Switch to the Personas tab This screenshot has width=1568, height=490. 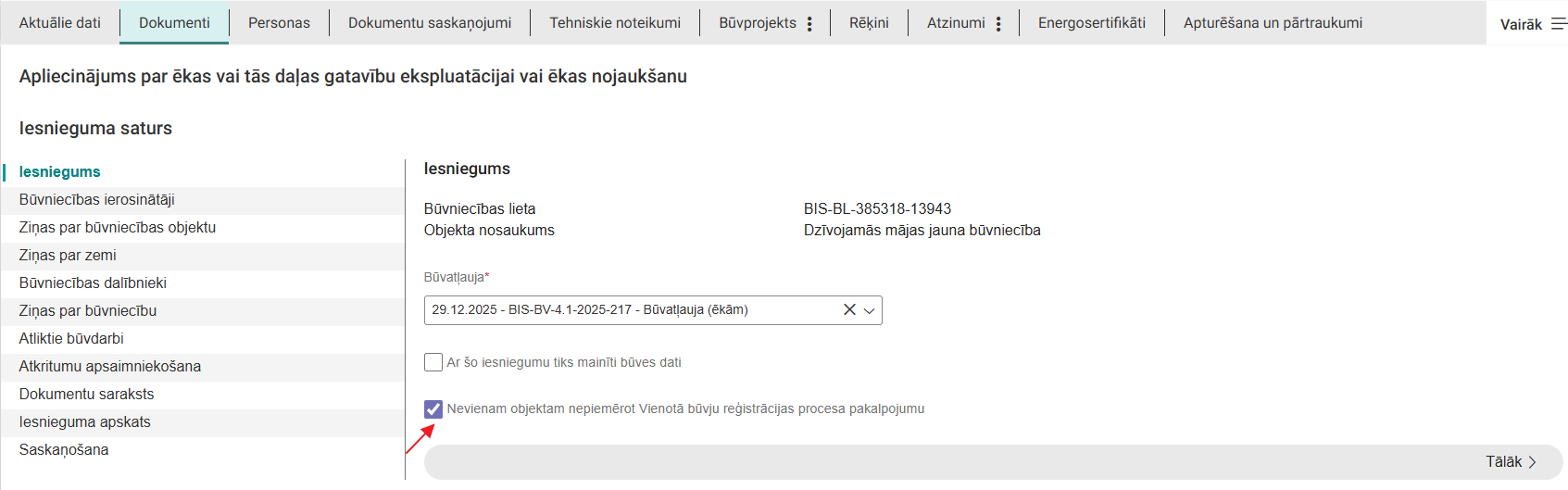click(279, 23)
